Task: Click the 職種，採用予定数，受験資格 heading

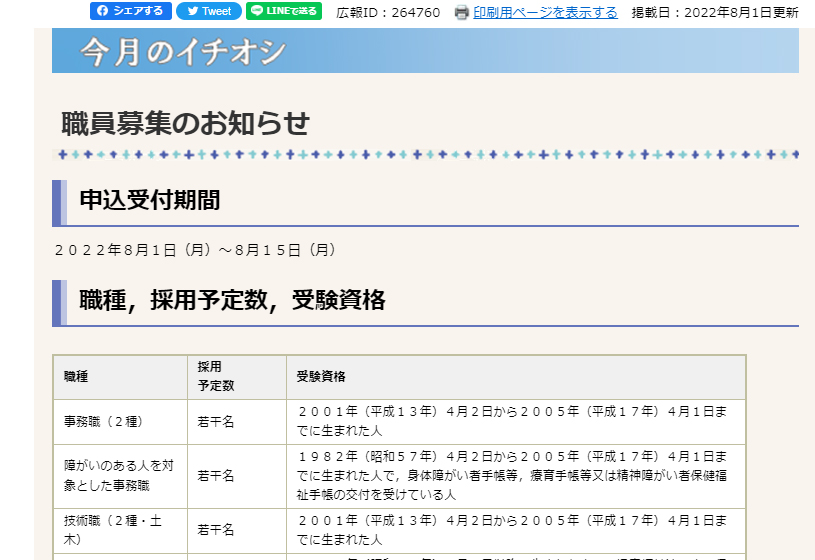Action: pos(232,300)
